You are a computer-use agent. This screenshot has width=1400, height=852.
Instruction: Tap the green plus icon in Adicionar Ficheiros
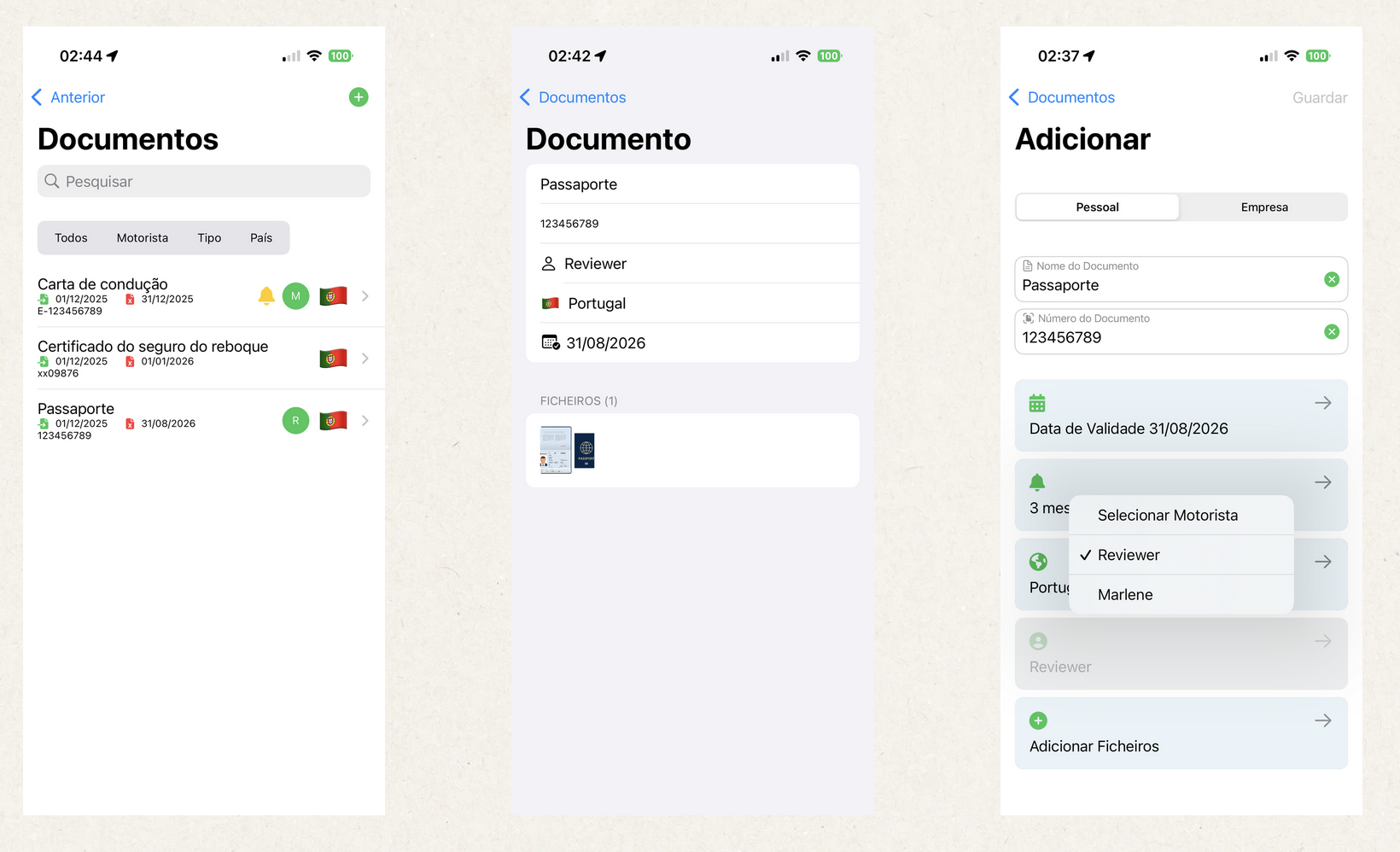(x=1038, y=721)
